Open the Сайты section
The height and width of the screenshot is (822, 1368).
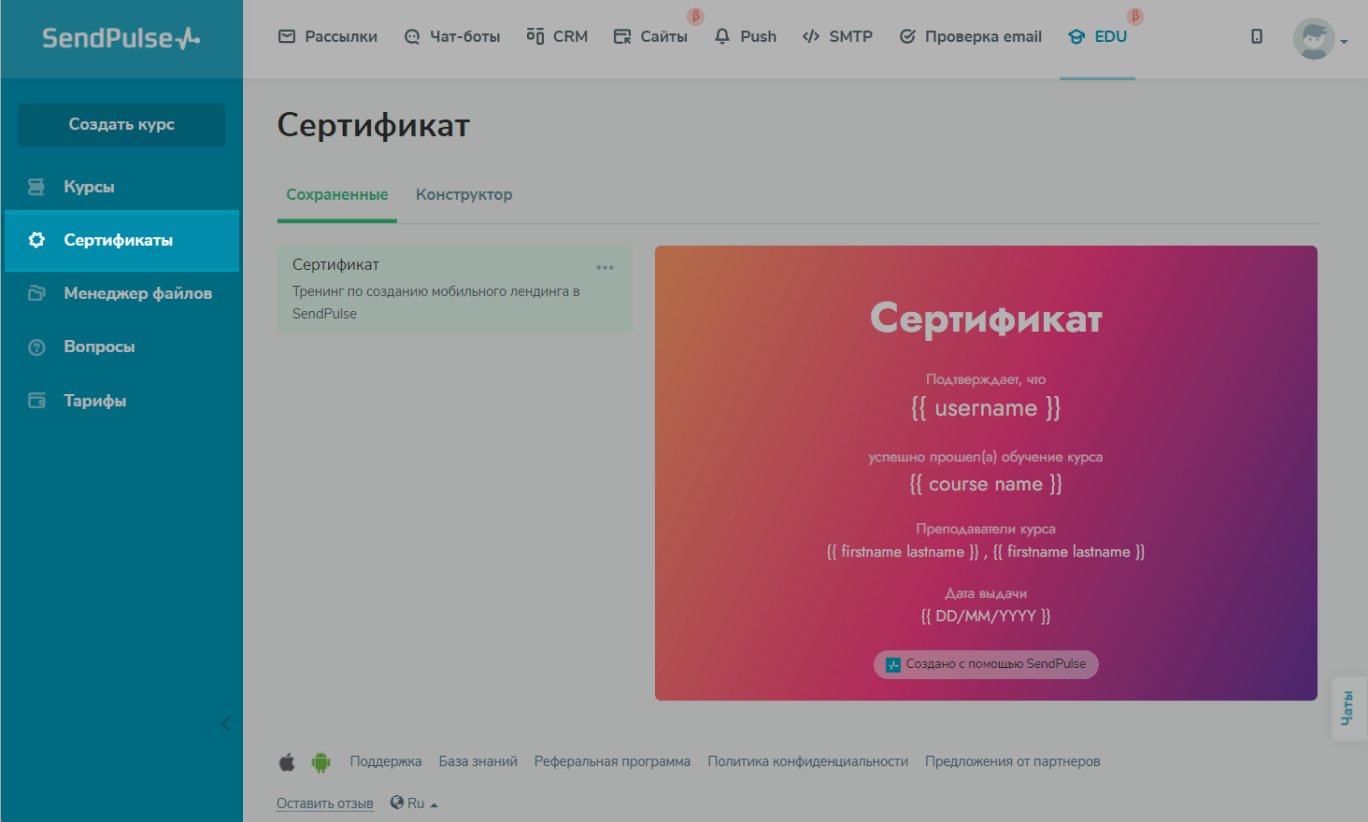click(651, 37)
